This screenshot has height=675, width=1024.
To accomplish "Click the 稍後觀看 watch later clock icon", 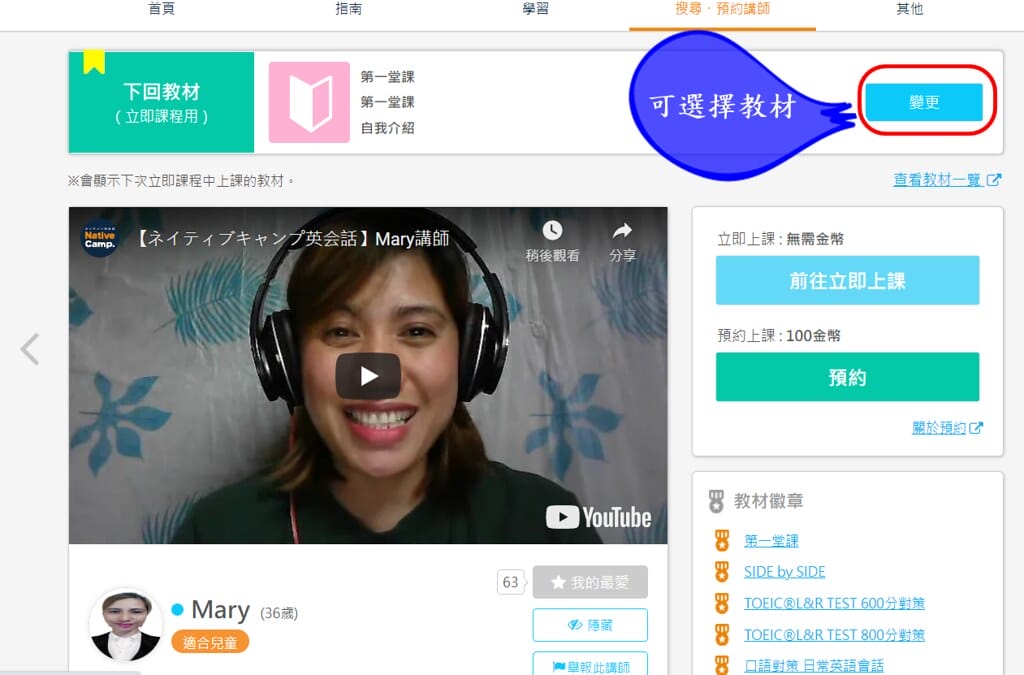I will click(x=552, y=230).
